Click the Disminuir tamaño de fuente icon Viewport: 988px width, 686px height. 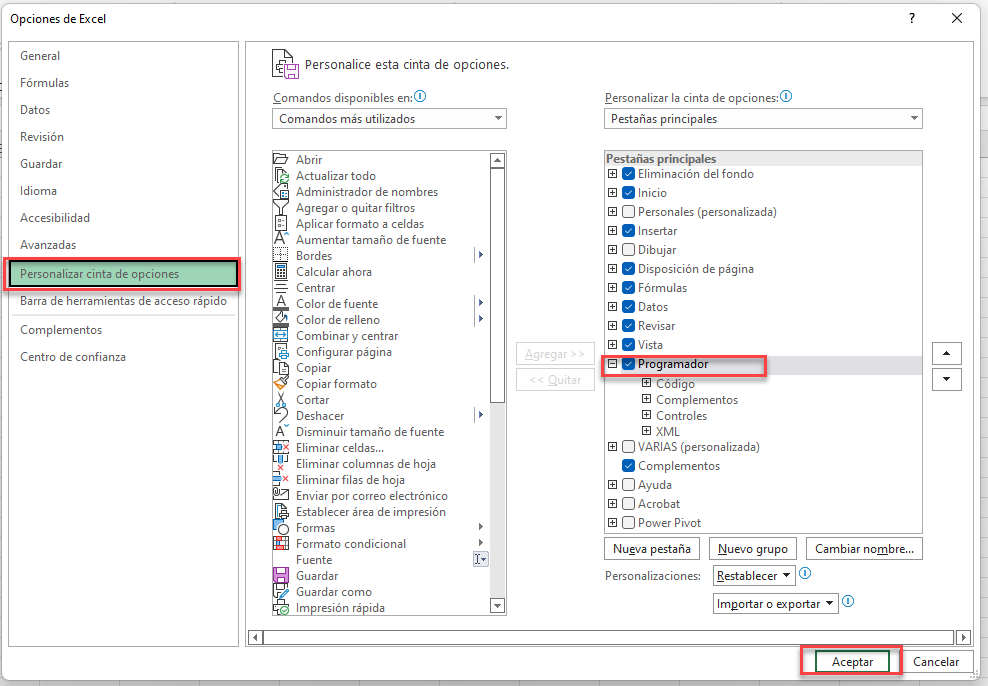click(x=280, y=432)
